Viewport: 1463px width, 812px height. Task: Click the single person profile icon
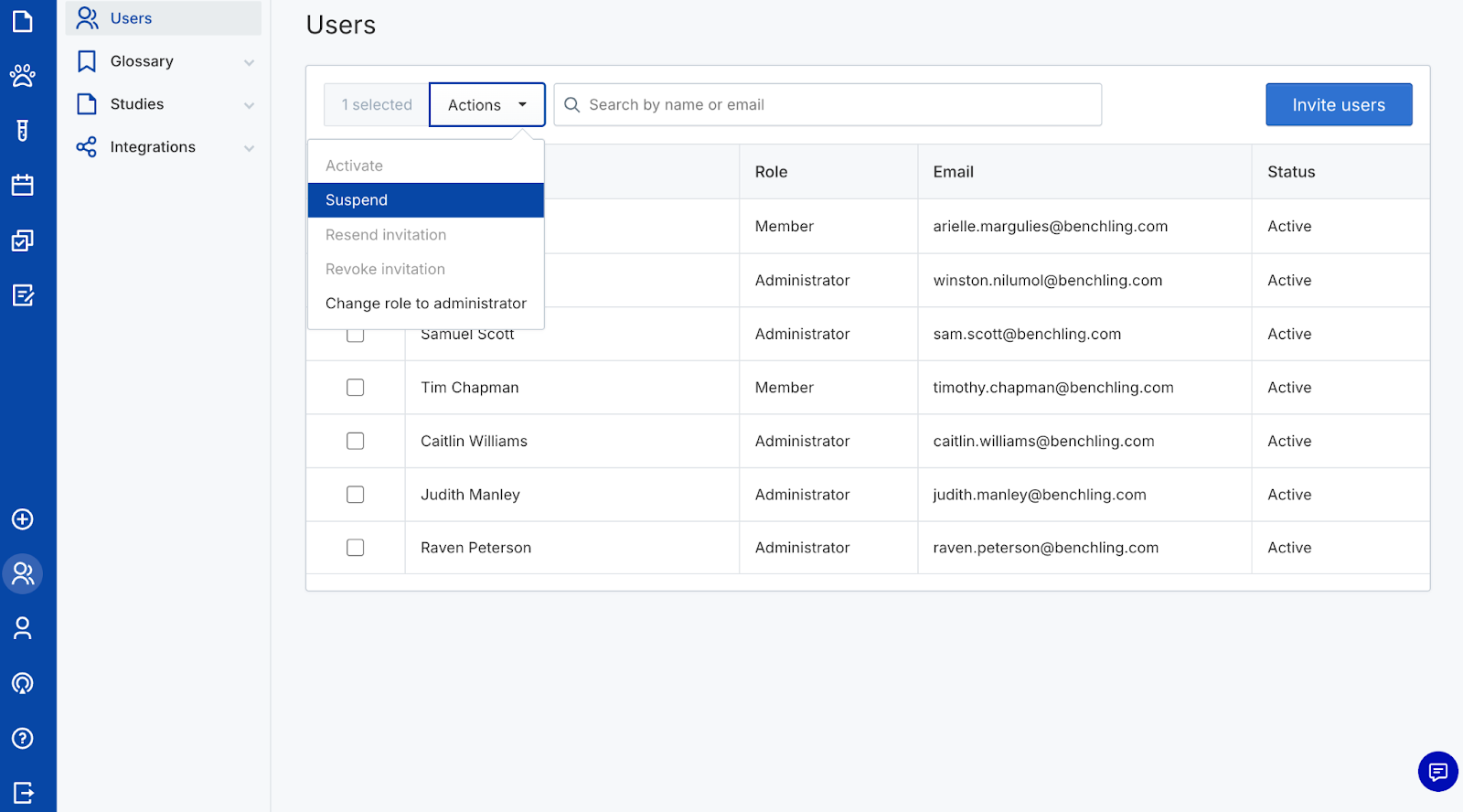click(x=23, y=628)
